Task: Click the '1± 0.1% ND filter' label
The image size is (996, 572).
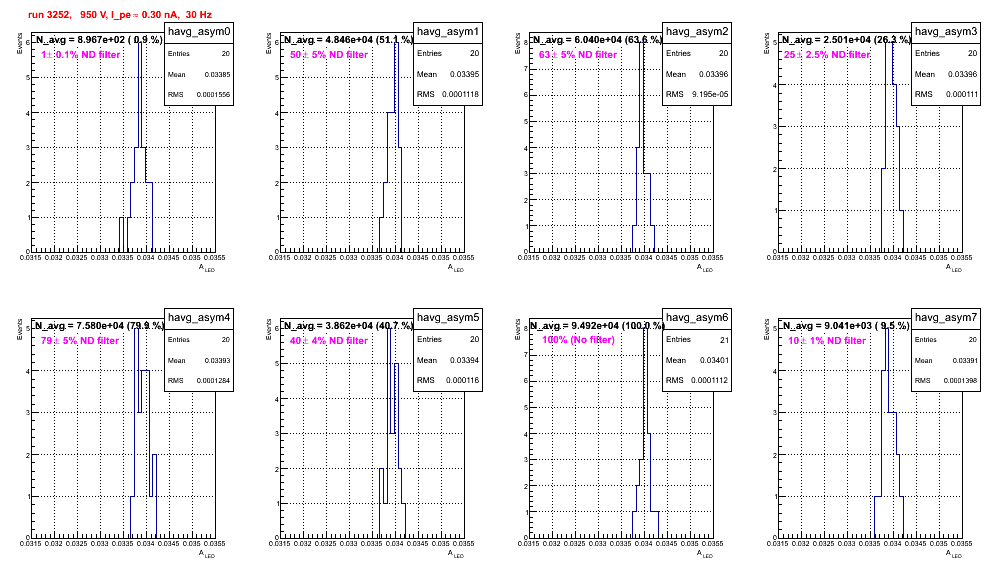Action: pos(81,55)
